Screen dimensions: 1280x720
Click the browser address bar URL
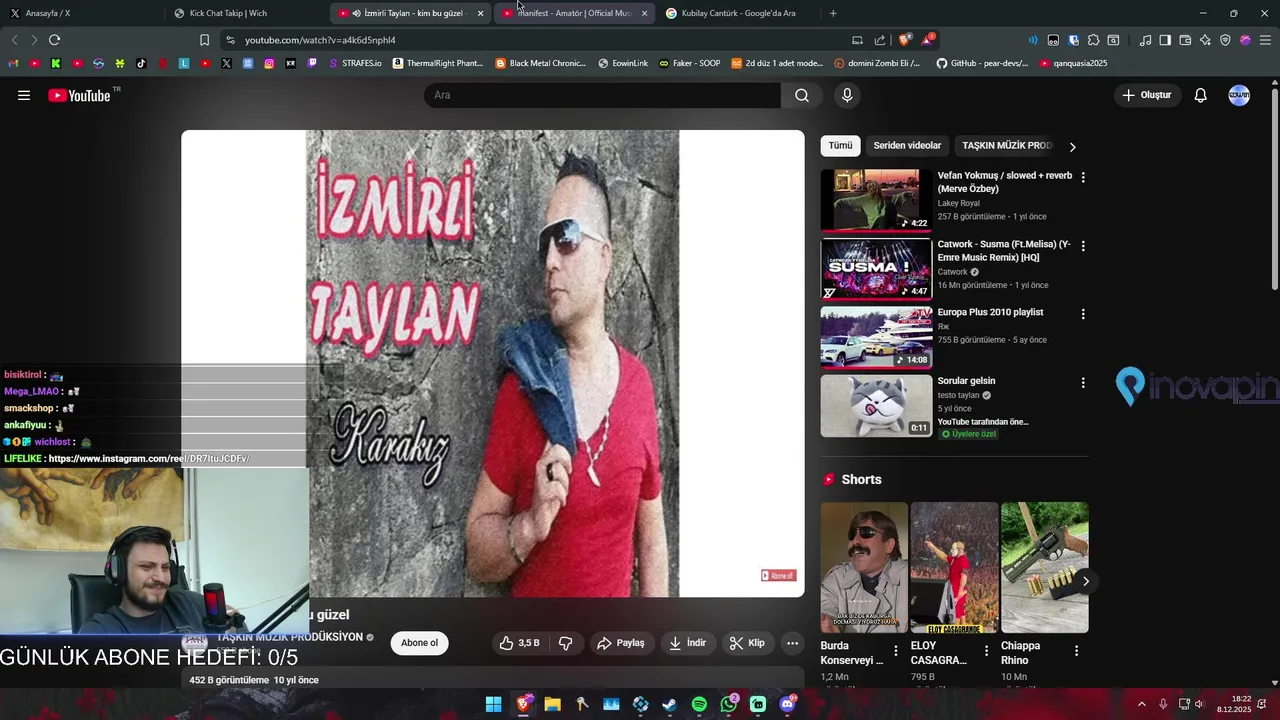pos(320,40)
